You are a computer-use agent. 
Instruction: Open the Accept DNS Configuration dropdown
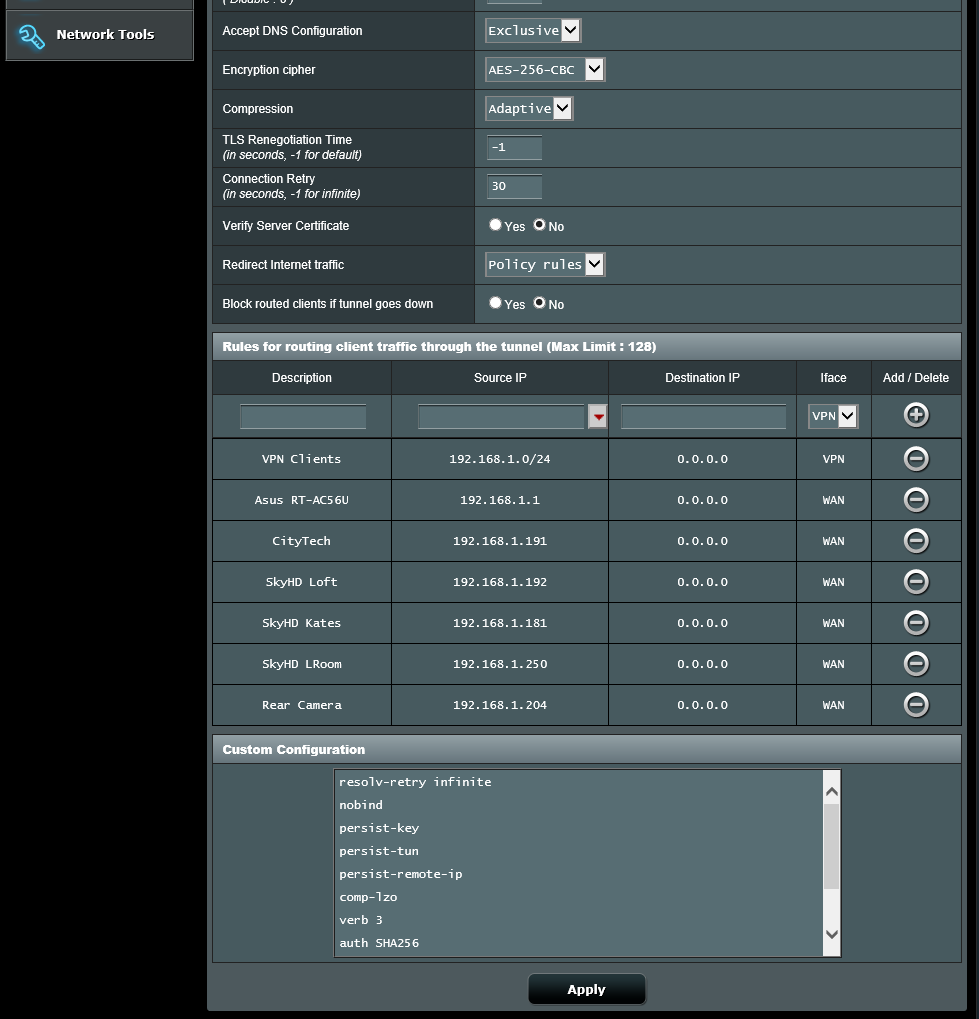[533, 31]
